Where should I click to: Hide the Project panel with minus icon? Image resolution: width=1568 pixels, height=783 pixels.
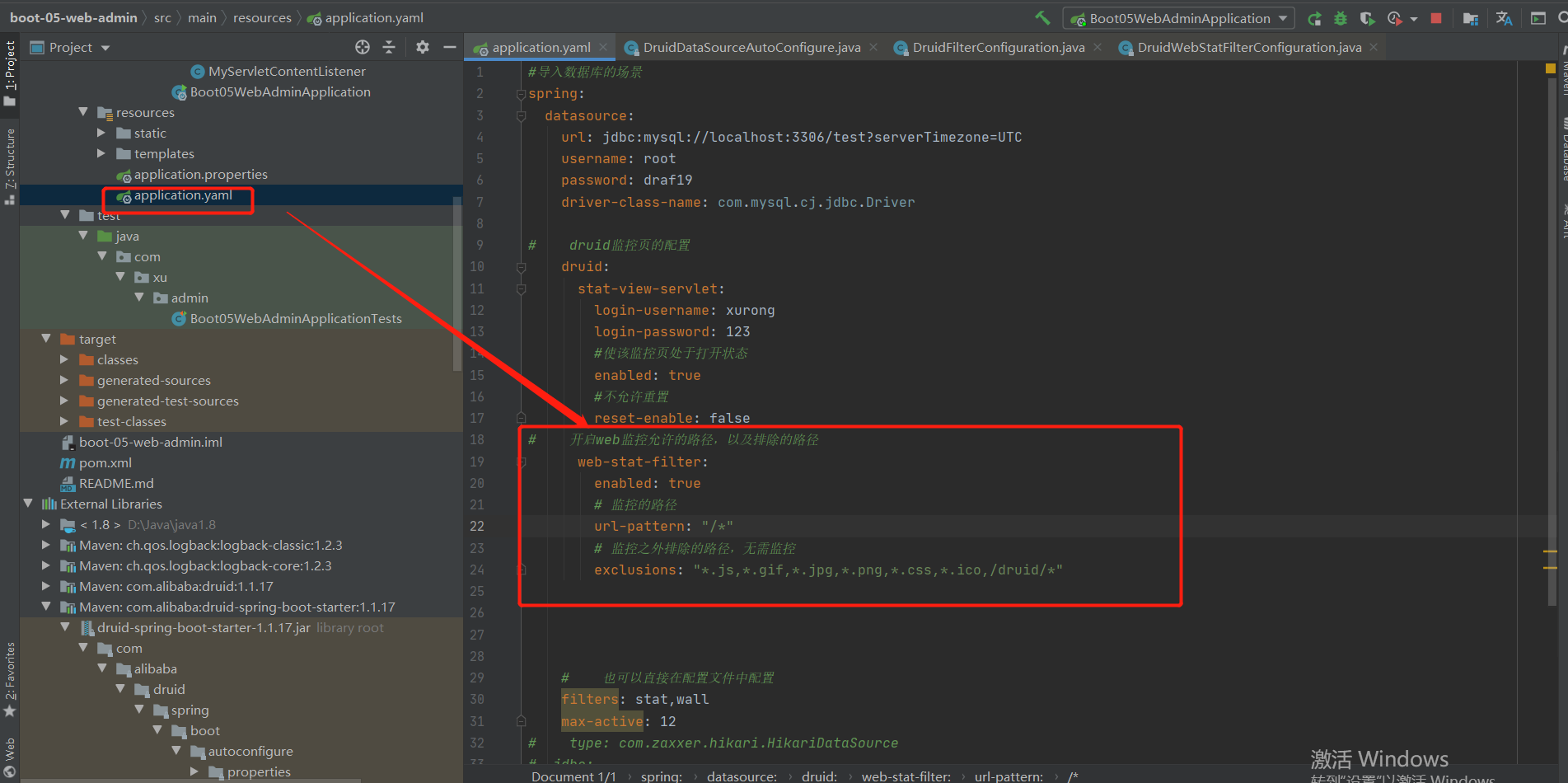(450, 47)
